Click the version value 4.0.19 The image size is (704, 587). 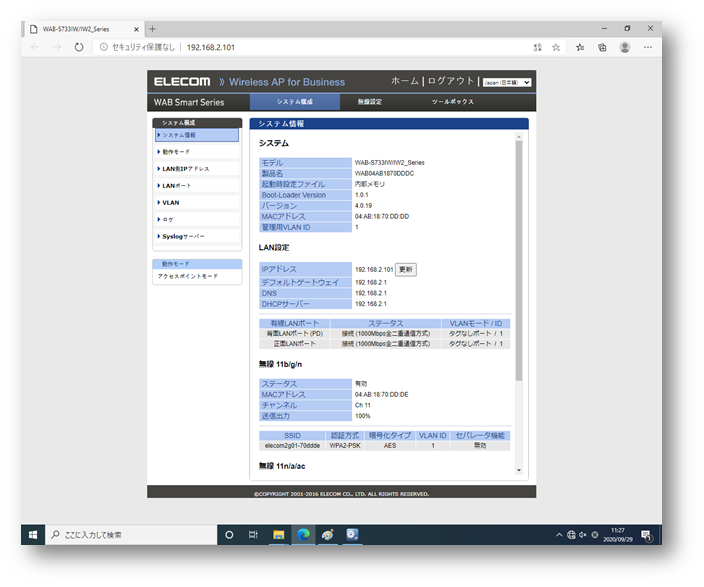pos(363,206)
